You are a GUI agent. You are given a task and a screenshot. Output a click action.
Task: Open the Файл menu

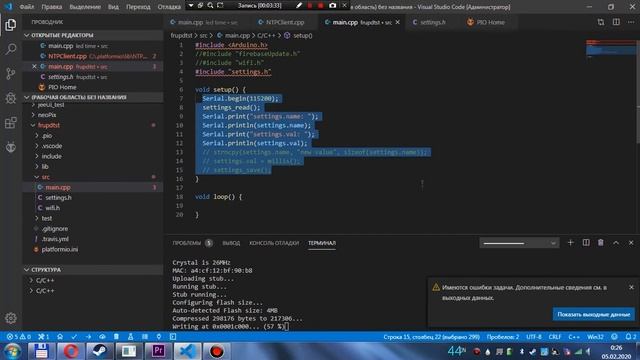[27, 7]
